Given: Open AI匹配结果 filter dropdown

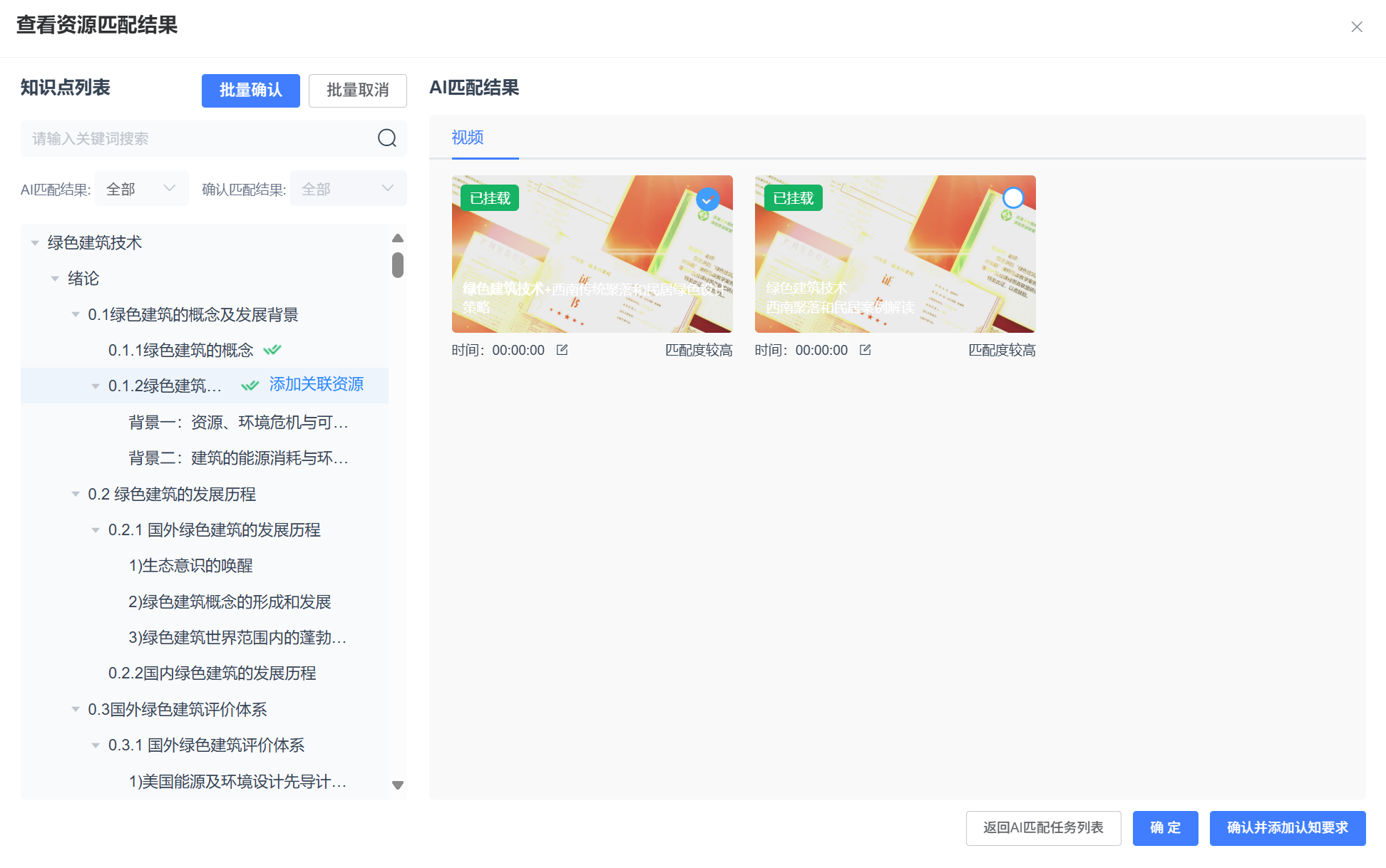Looking at the screenshot, I should (x=141, y=189).
